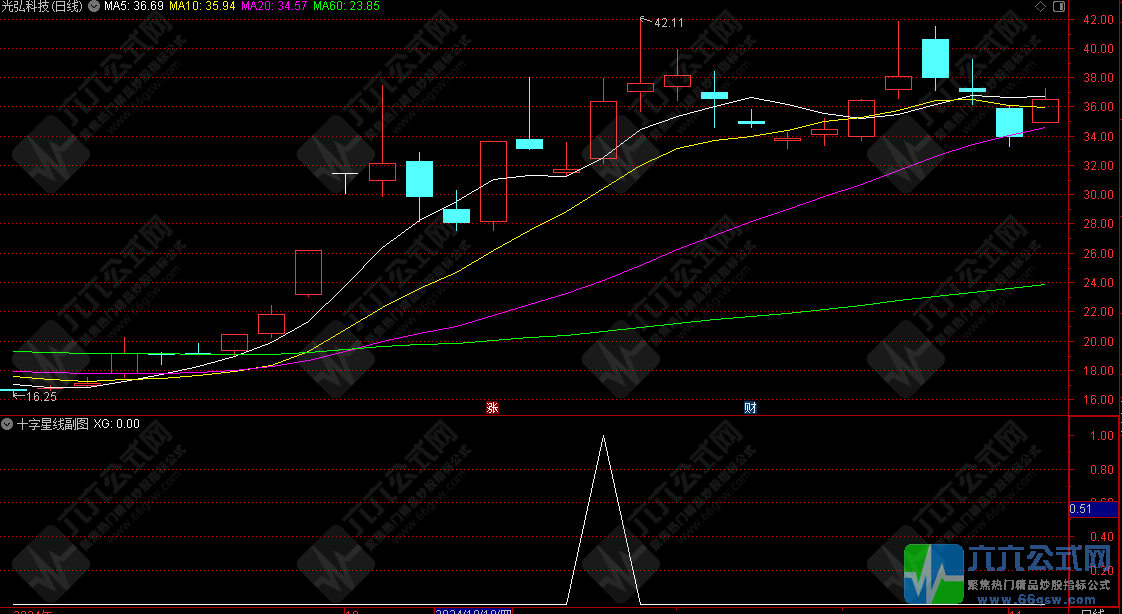Click the 16.00 price axis label
Image resolution: width=1122 pixels, height=614 pixels.
coord(1098,401)
